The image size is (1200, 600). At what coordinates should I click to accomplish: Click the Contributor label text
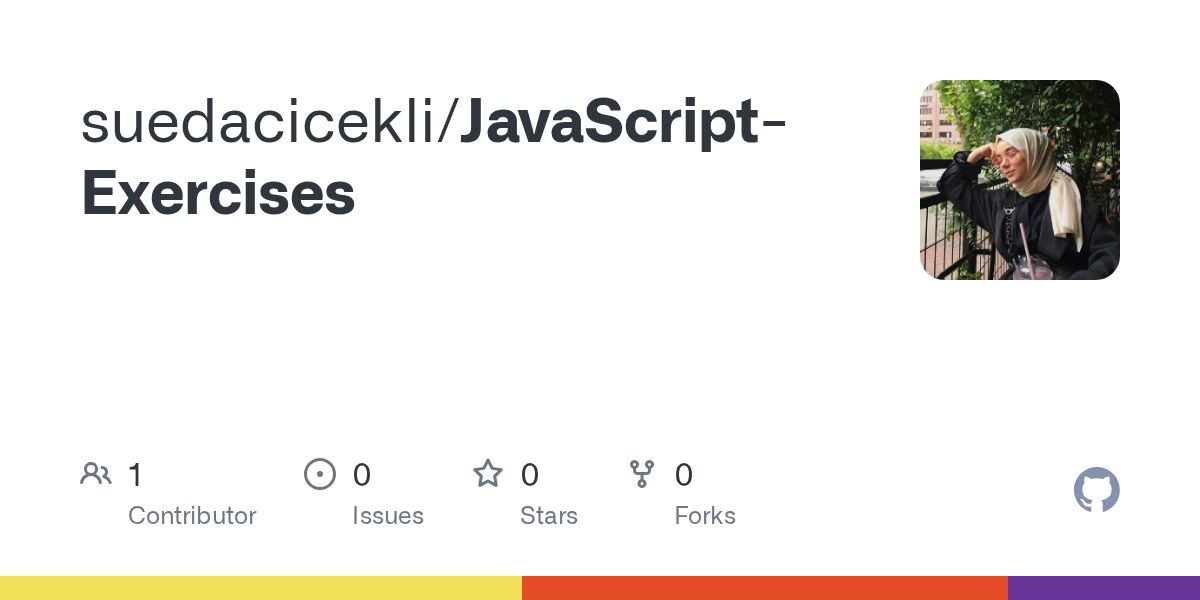coord(192,516)
